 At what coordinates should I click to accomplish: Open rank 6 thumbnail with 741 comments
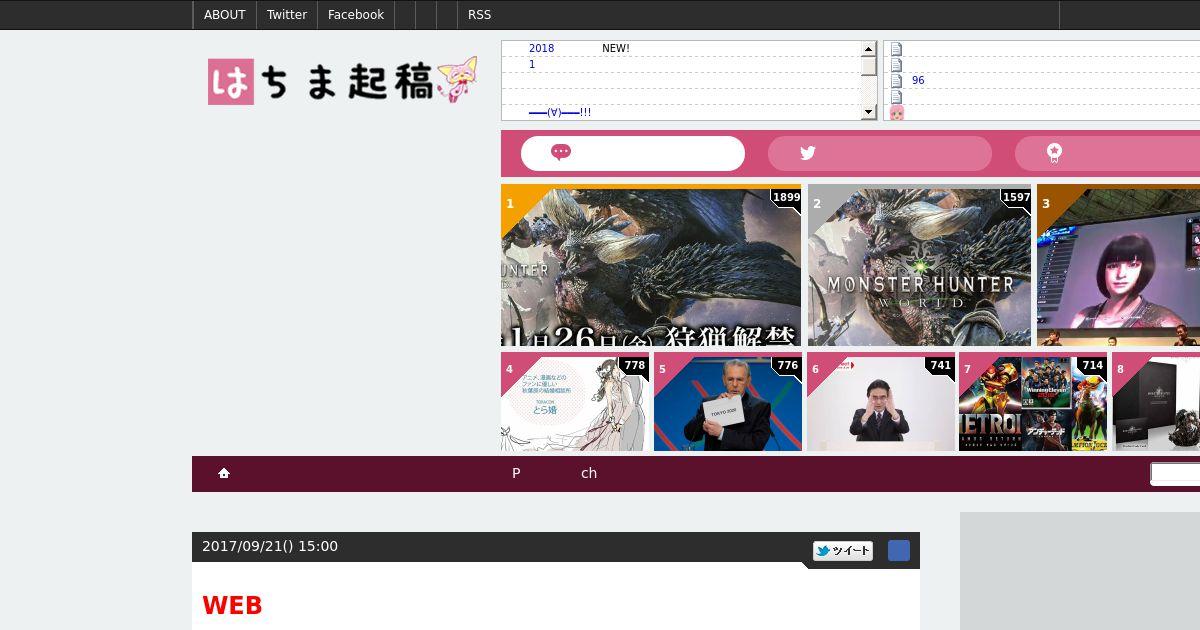coord(881,402)
